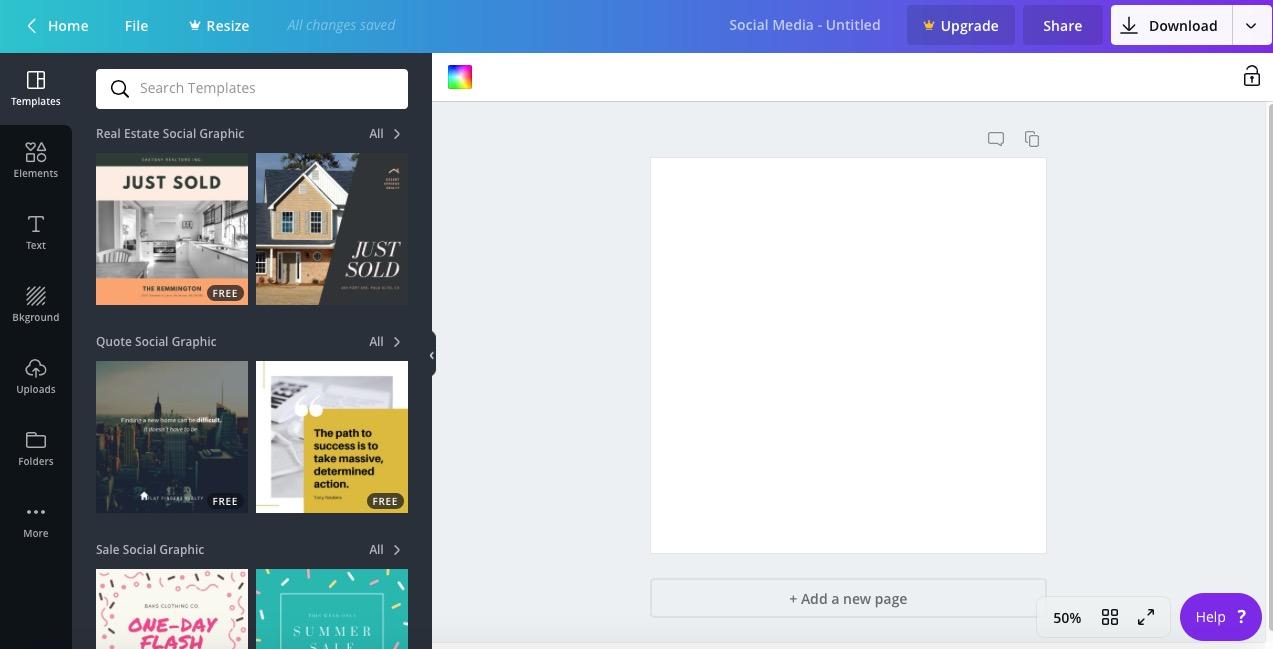Expand the Download options dropdown arrow

pos(1251,25)
